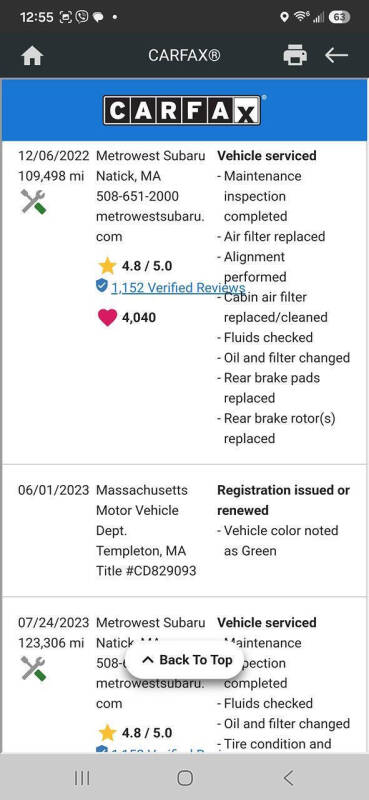The image size is (369, 800).
Task: Tap the service wrench icon for 12/06/2022
Action: (33, 202)
